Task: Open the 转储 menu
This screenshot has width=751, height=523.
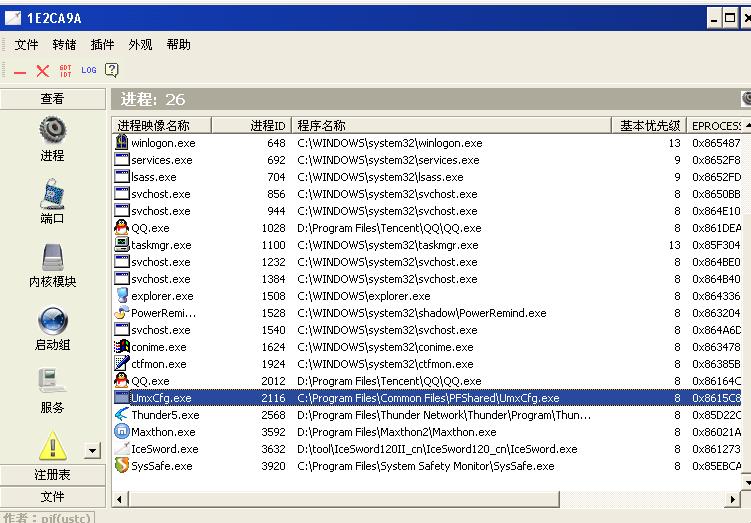Action: tap(64, 45)
